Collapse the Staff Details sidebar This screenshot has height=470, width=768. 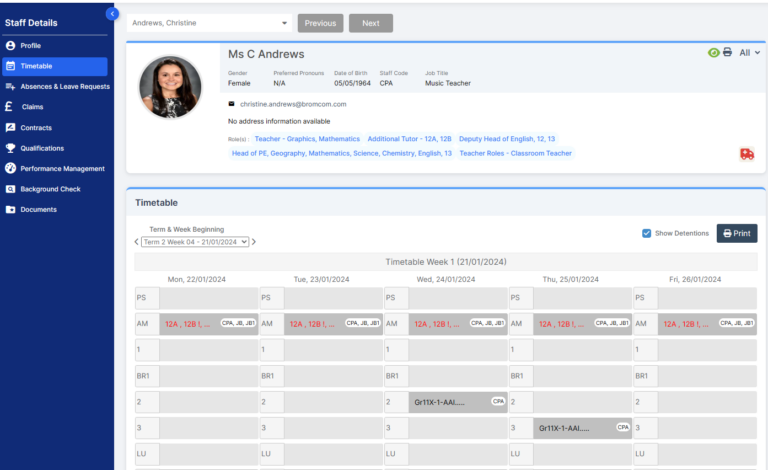coord(112,14)
